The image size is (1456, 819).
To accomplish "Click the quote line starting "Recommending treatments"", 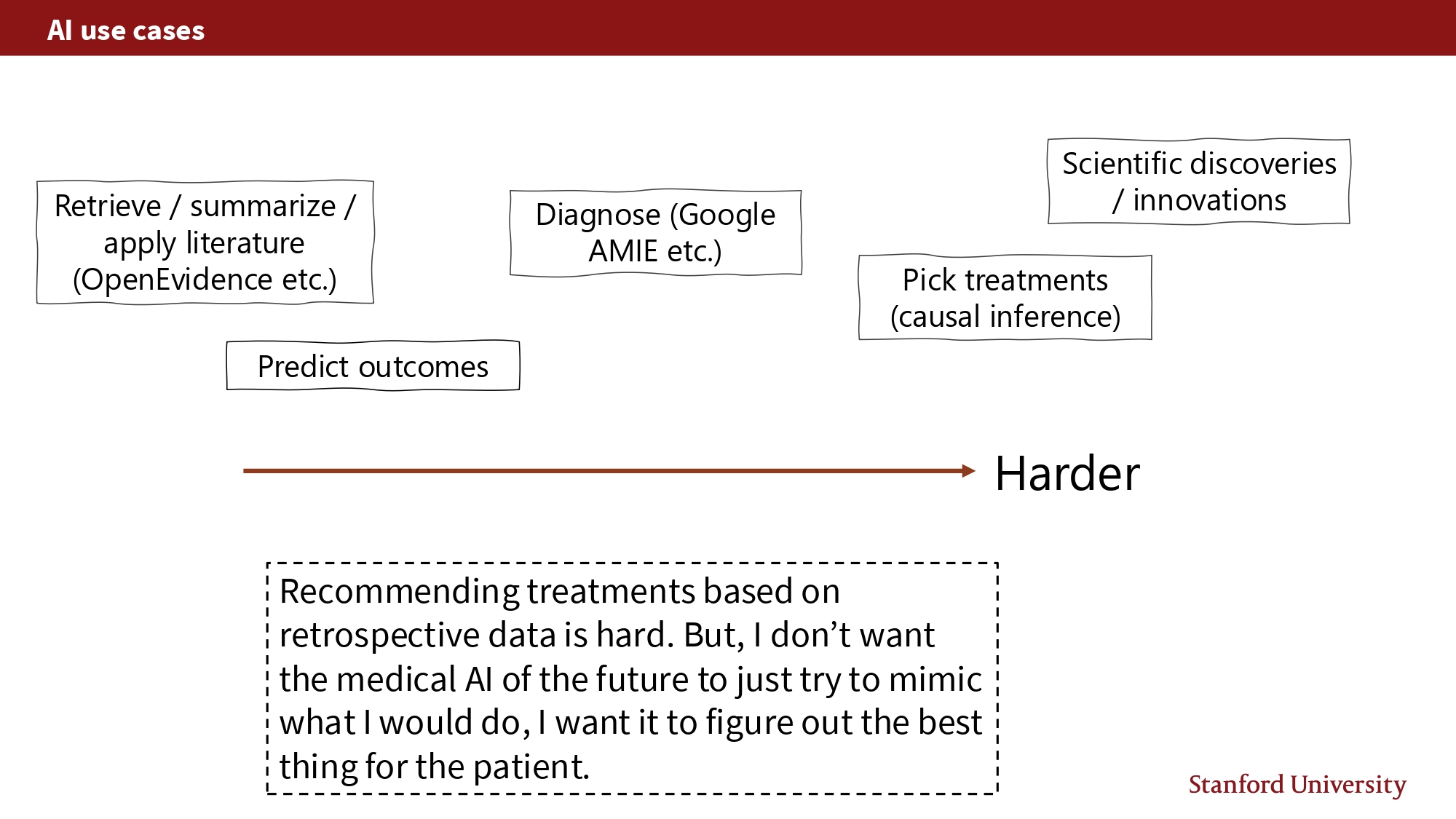I will click(559, 591).
